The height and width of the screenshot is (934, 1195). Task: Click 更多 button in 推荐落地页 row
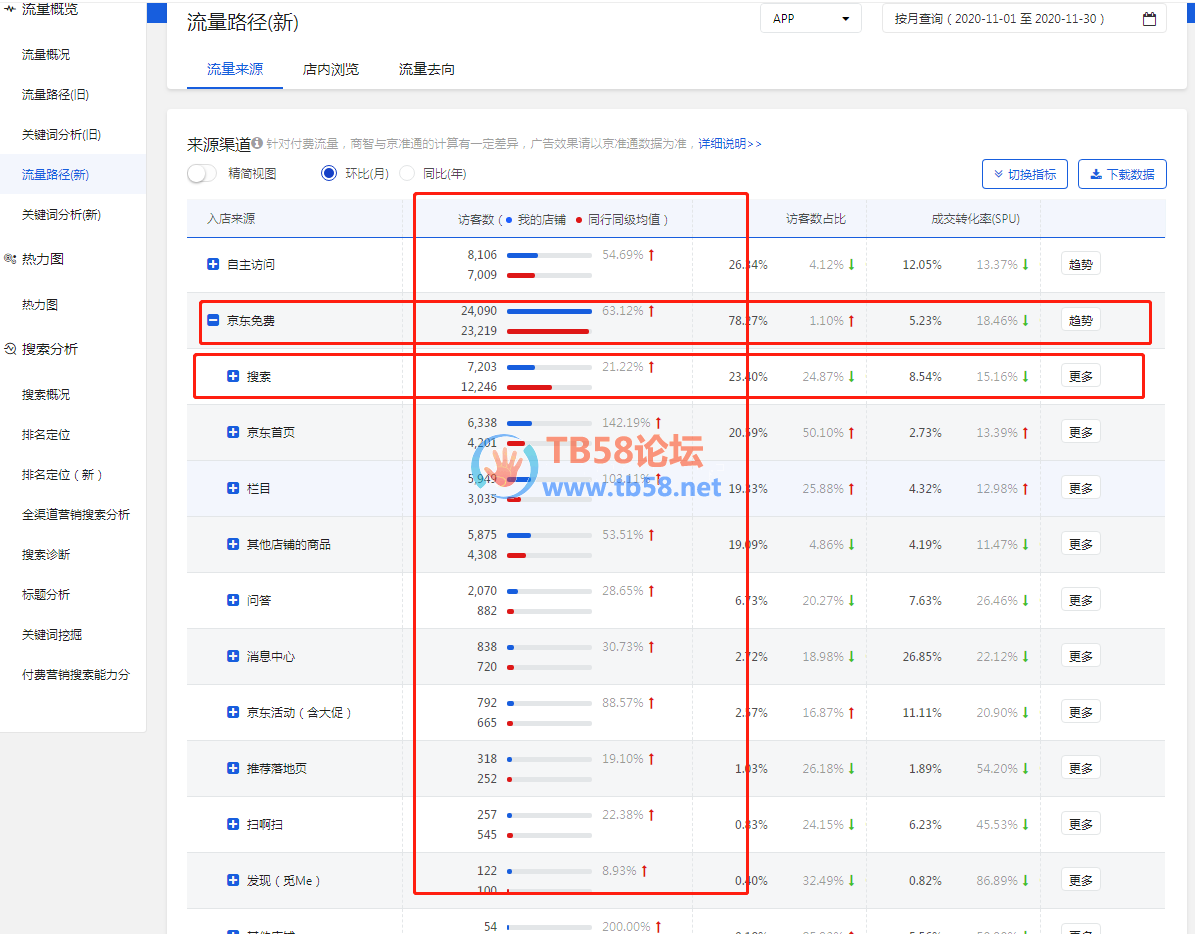click(1081, 768)
